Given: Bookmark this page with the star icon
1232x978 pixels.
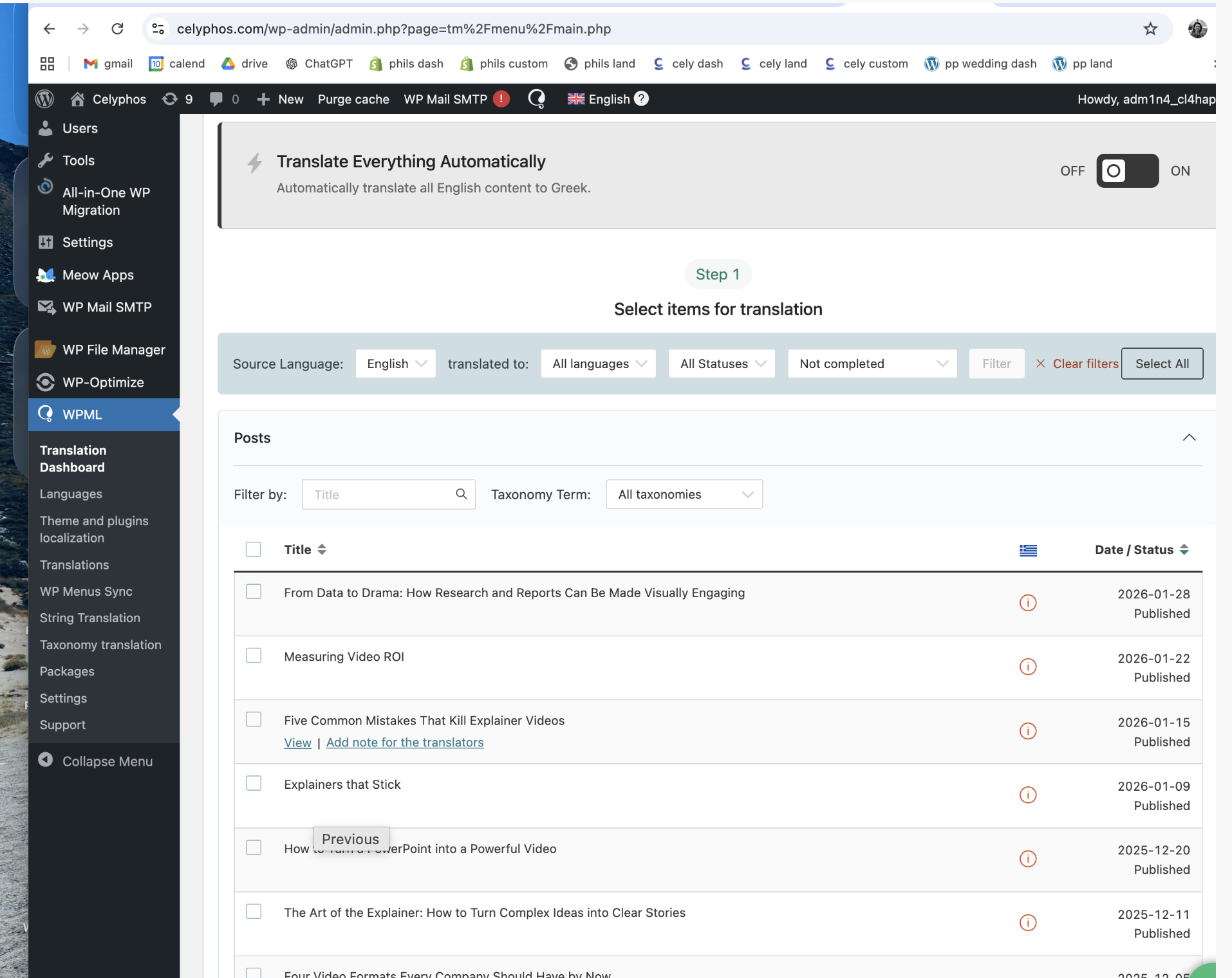Looking at the screenshot, I should pos(1150,29).
